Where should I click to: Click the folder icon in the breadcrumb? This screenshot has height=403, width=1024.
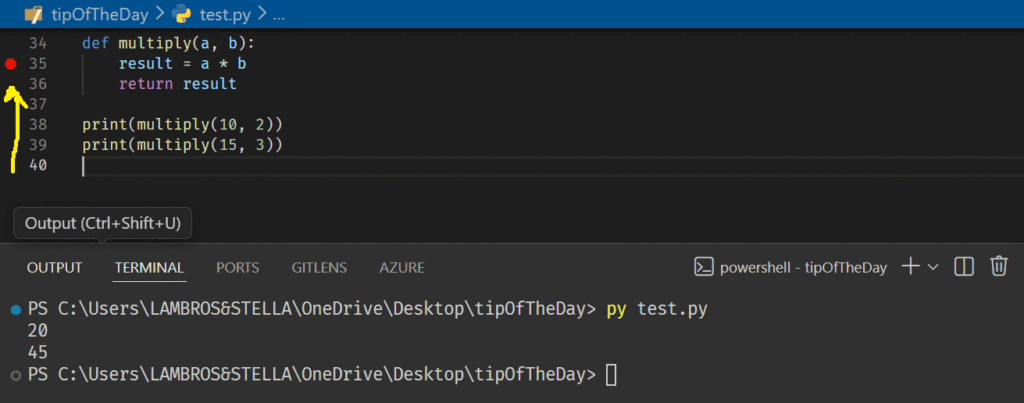click(x=33, y=16)
